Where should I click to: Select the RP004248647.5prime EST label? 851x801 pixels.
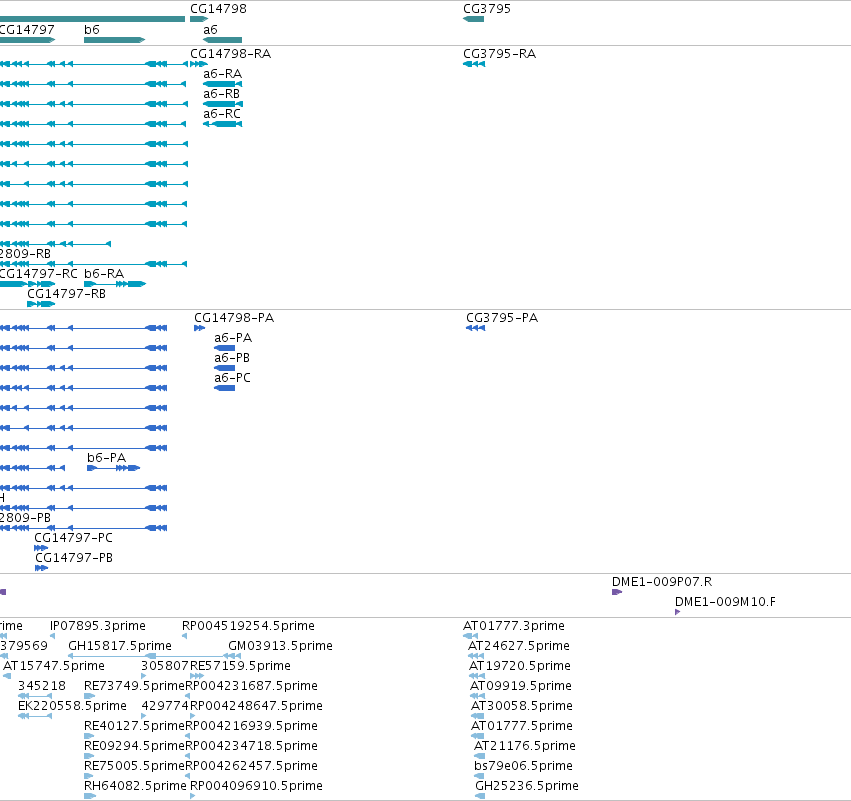(x=256, y=706)
